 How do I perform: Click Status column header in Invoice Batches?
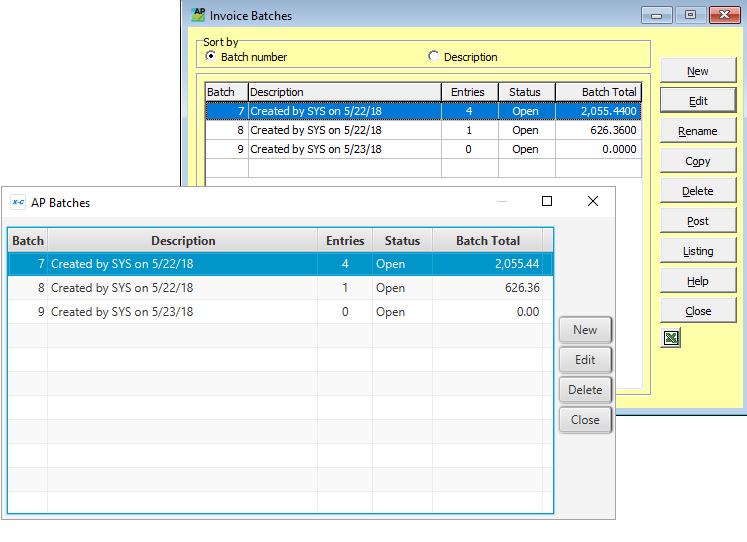pyautogui.click(x=527, y=92)
